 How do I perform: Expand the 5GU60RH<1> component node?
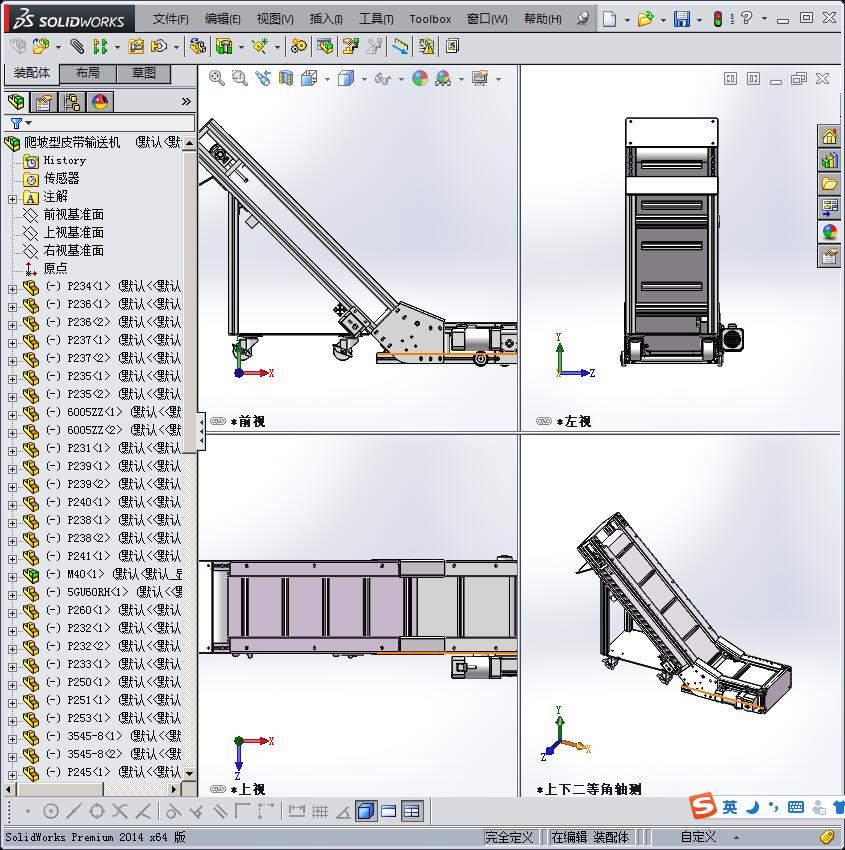12,595
